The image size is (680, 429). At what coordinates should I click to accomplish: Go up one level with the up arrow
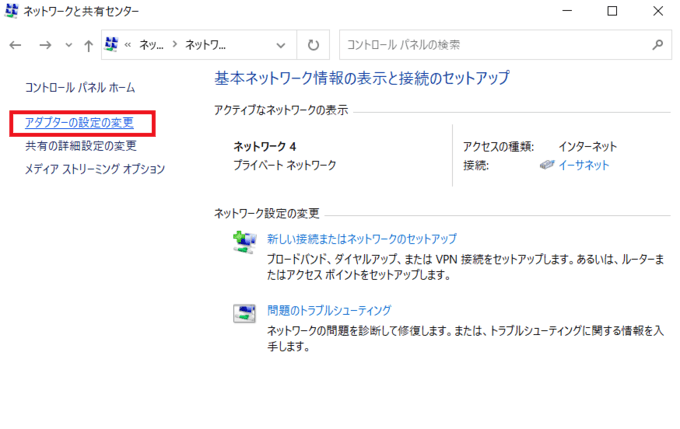tap(88, 45)
